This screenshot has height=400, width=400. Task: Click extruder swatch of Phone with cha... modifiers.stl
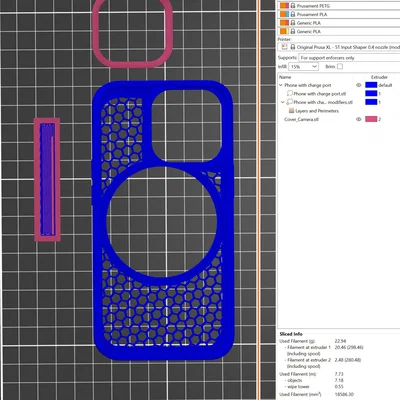point(371,102)
